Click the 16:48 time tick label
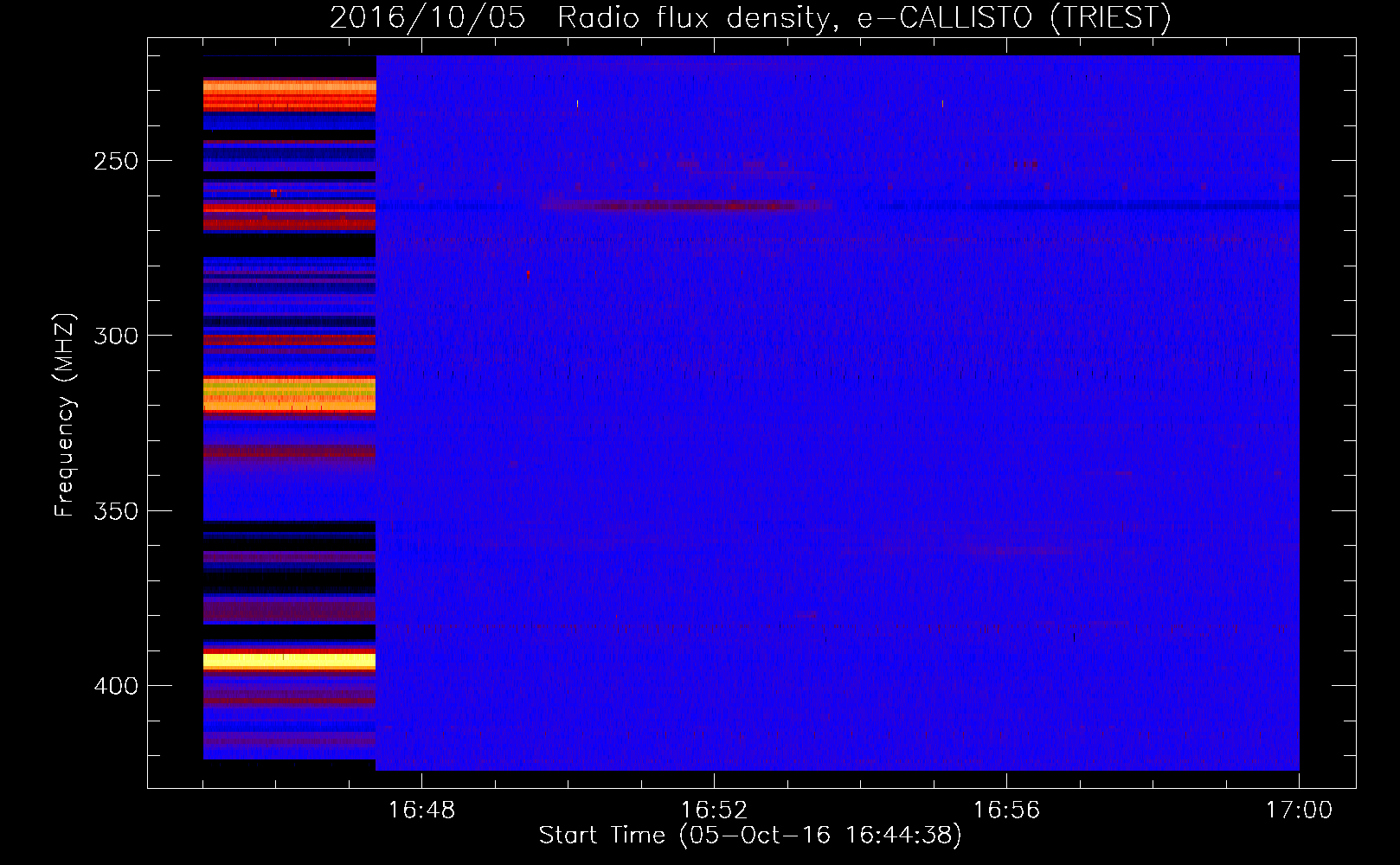This screenshot has width=1400, height=865. coord(421,811)
